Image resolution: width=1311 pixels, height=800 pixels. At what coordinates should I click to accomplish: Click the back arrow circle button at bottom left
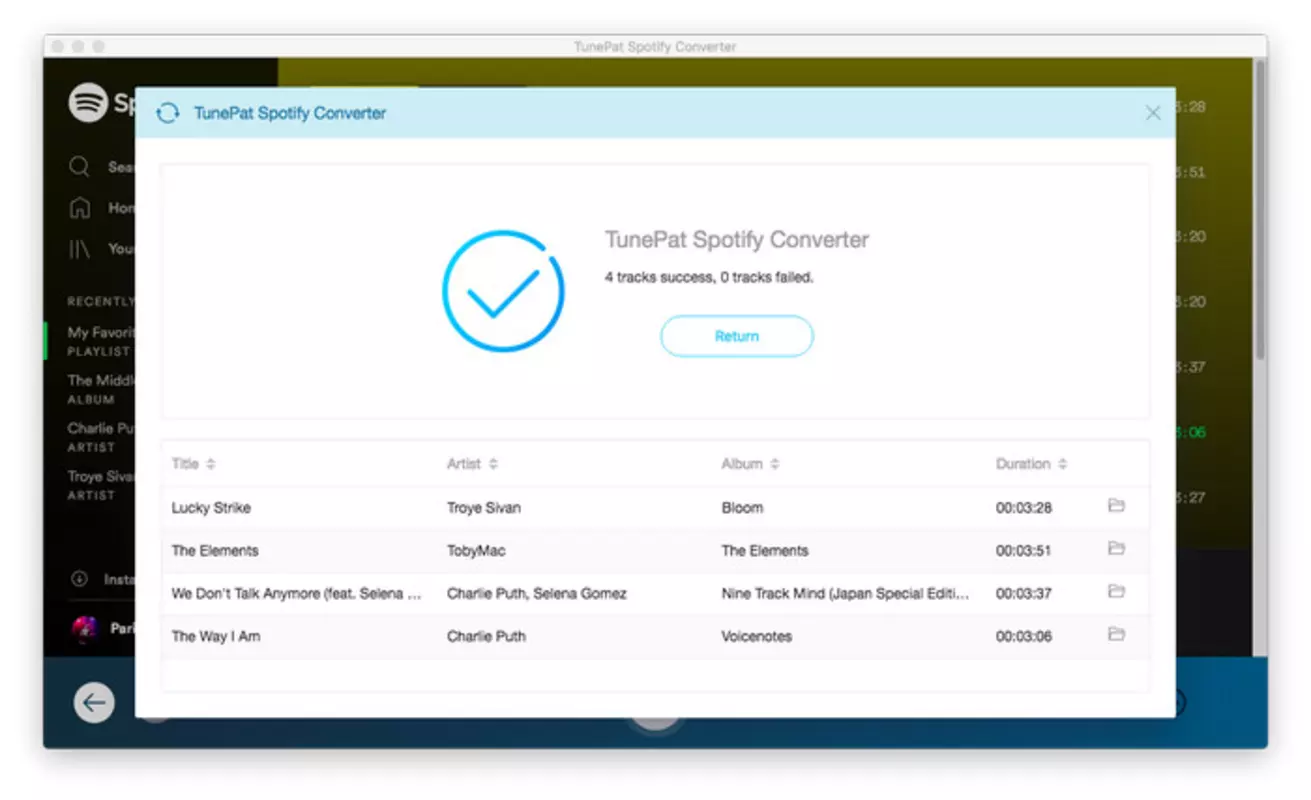pyautogui.click(x=94, y=703)
